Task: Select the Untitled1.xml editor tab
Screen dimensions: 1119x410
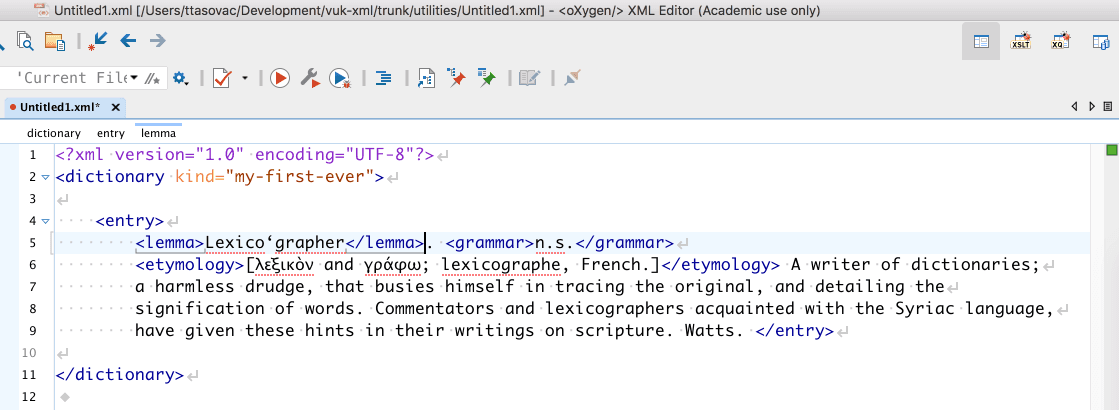Action: coord(58,106)
